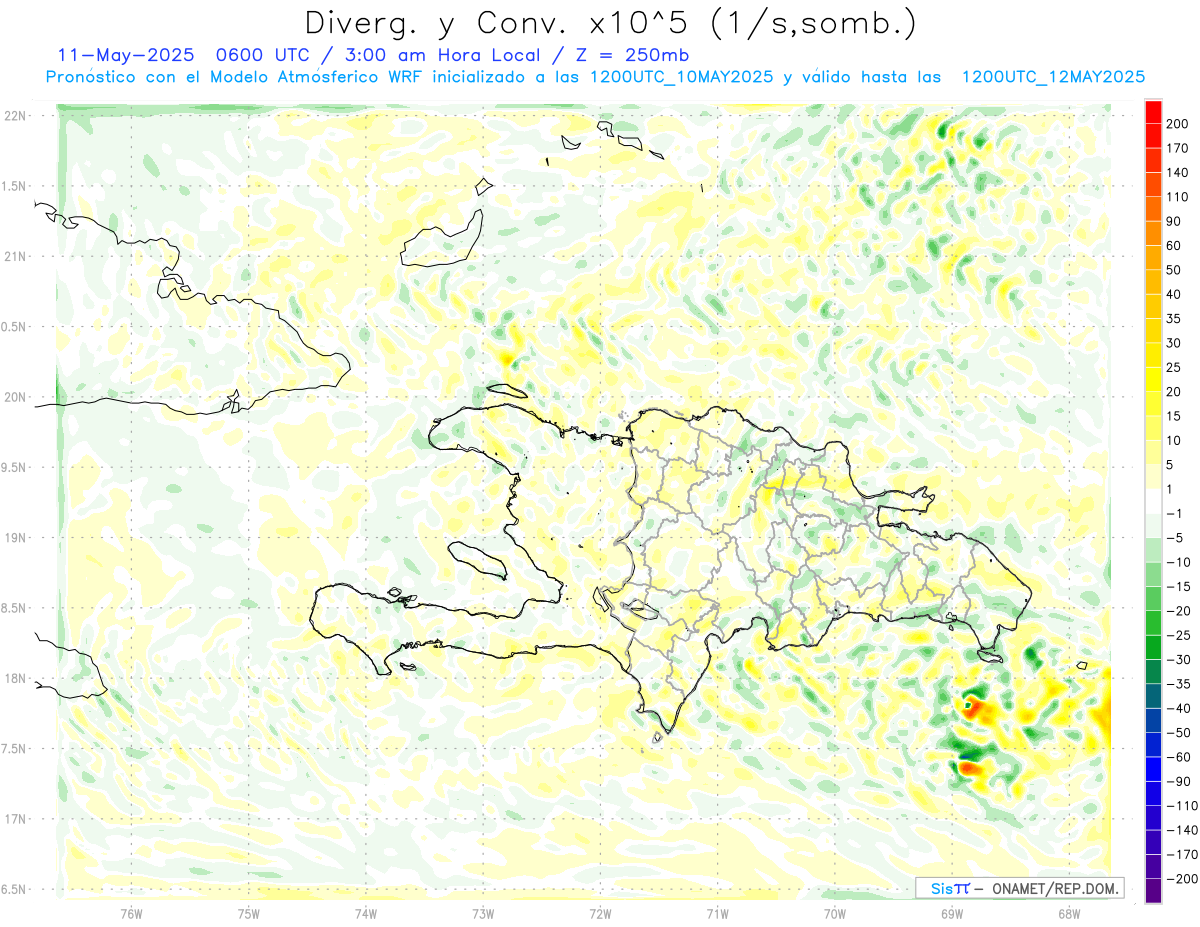Image resolution: width=1200 pixels, height=927 pixels.
Task: Click the "-170" color scale label
Action: click(1181, 854)
